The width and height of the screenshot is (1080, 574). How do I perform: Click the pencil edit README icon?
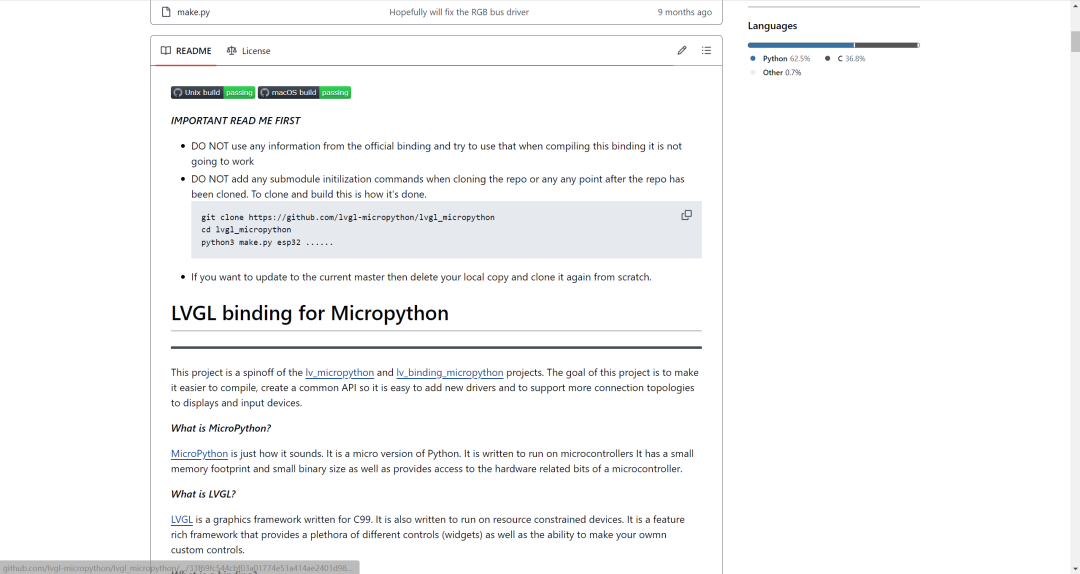tap(682, 50)
